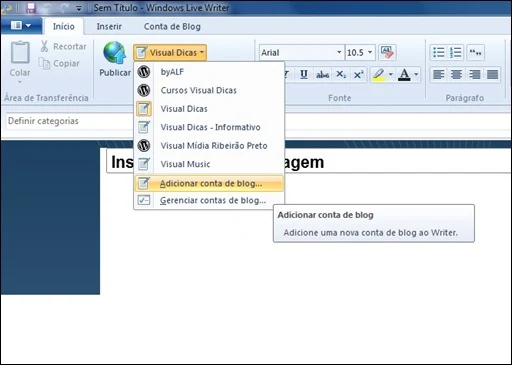Click the icon beside Gerenciar contas de blog
The image size is (512, 365).
[144, 200]
